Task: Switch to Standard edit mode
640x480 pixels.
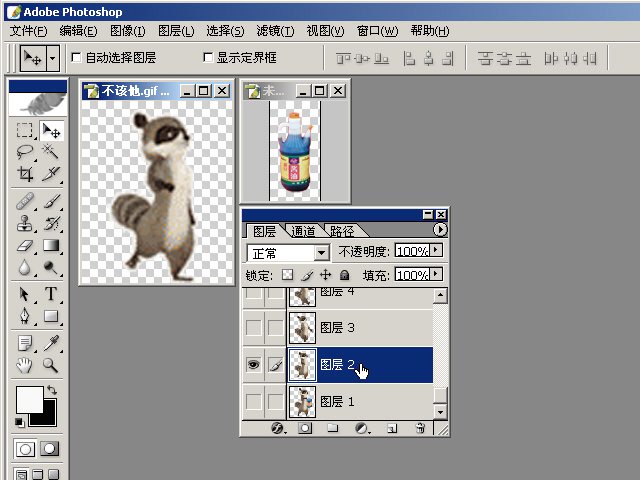Action: click(x=25, y=449)
